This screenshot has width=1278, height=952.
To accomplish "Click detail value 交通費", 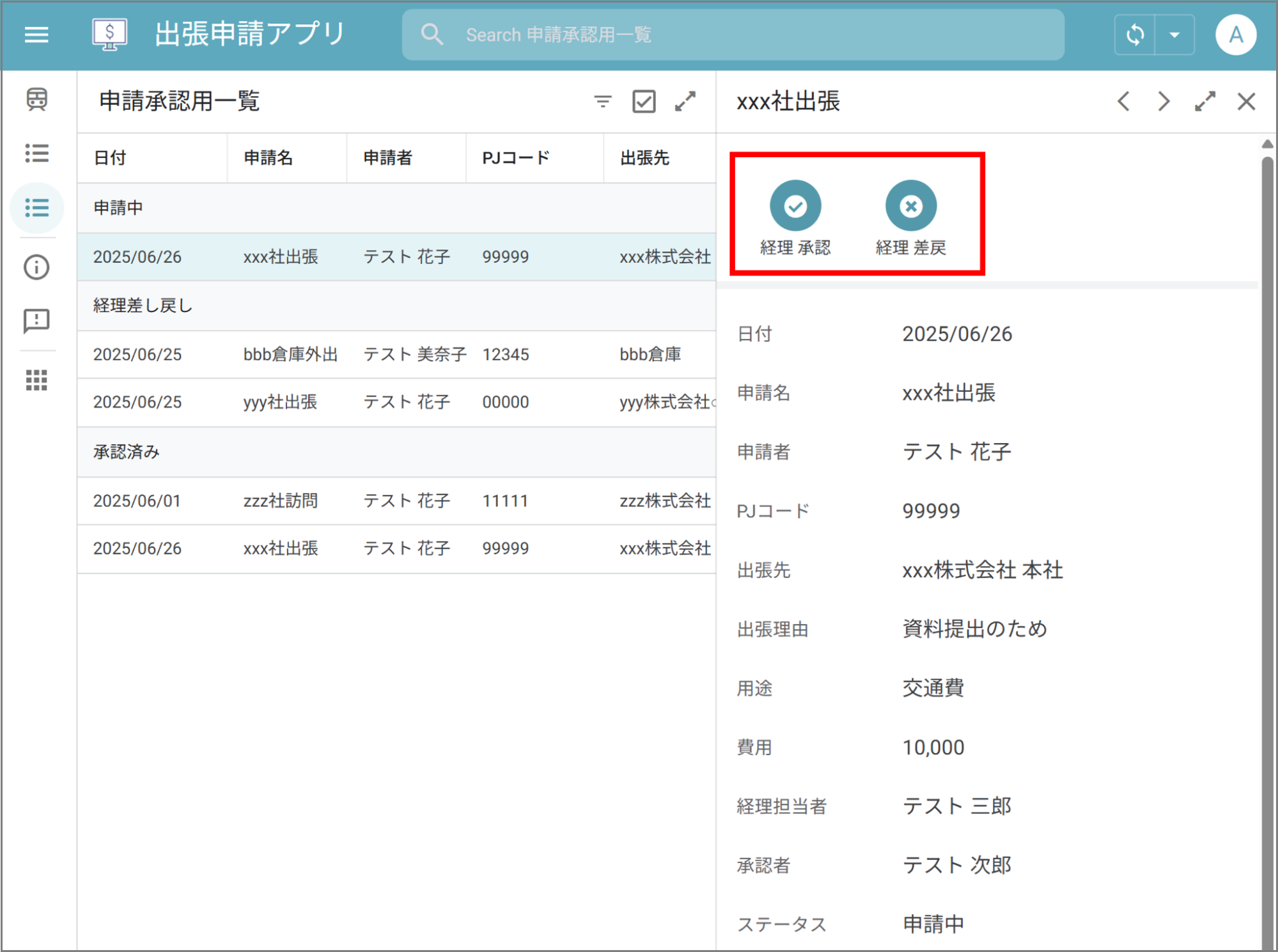I will click(x=933, y=688).
